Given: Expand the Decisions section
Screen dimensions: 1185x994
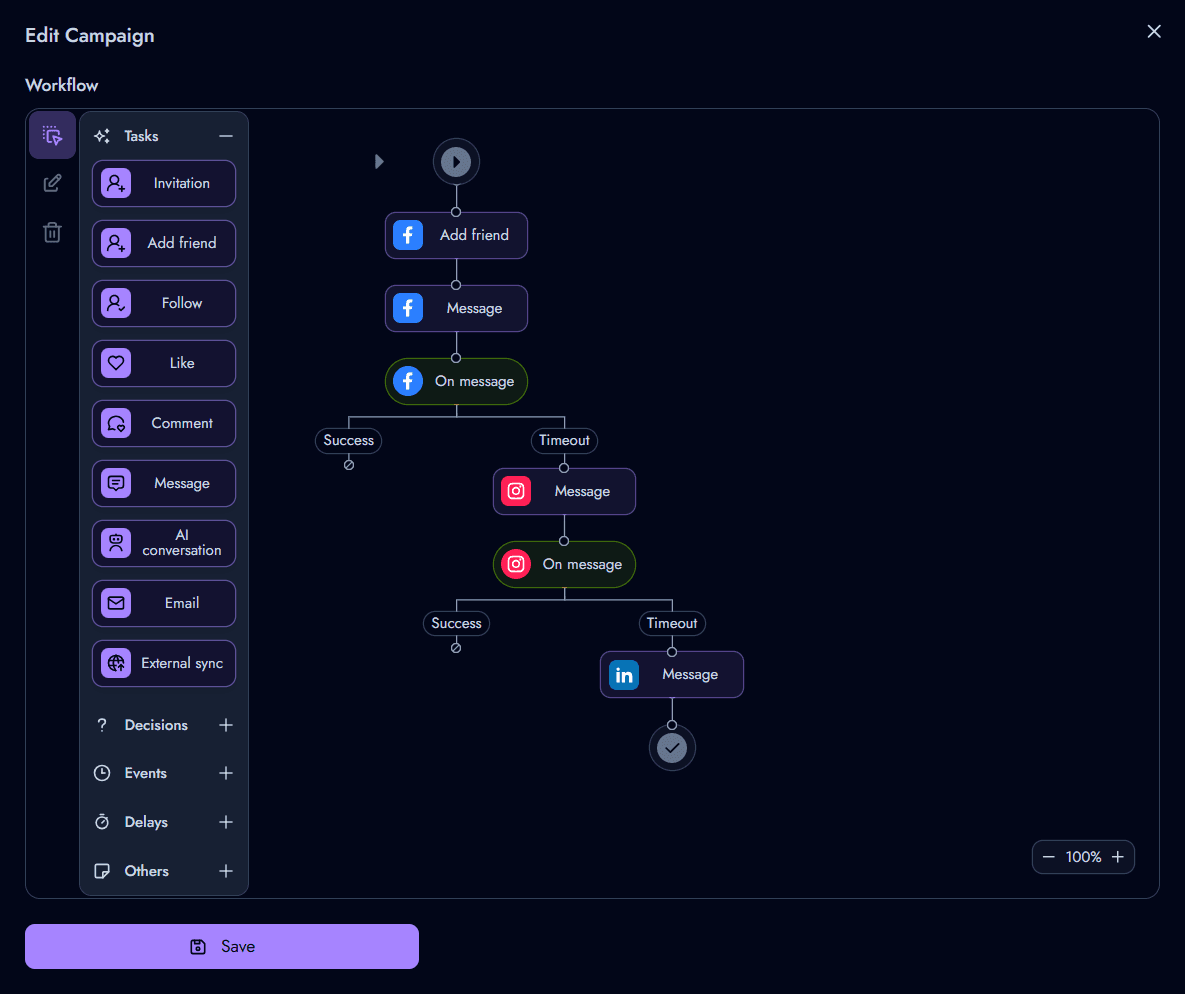Looking at the screenshot, I should (226, 725).
